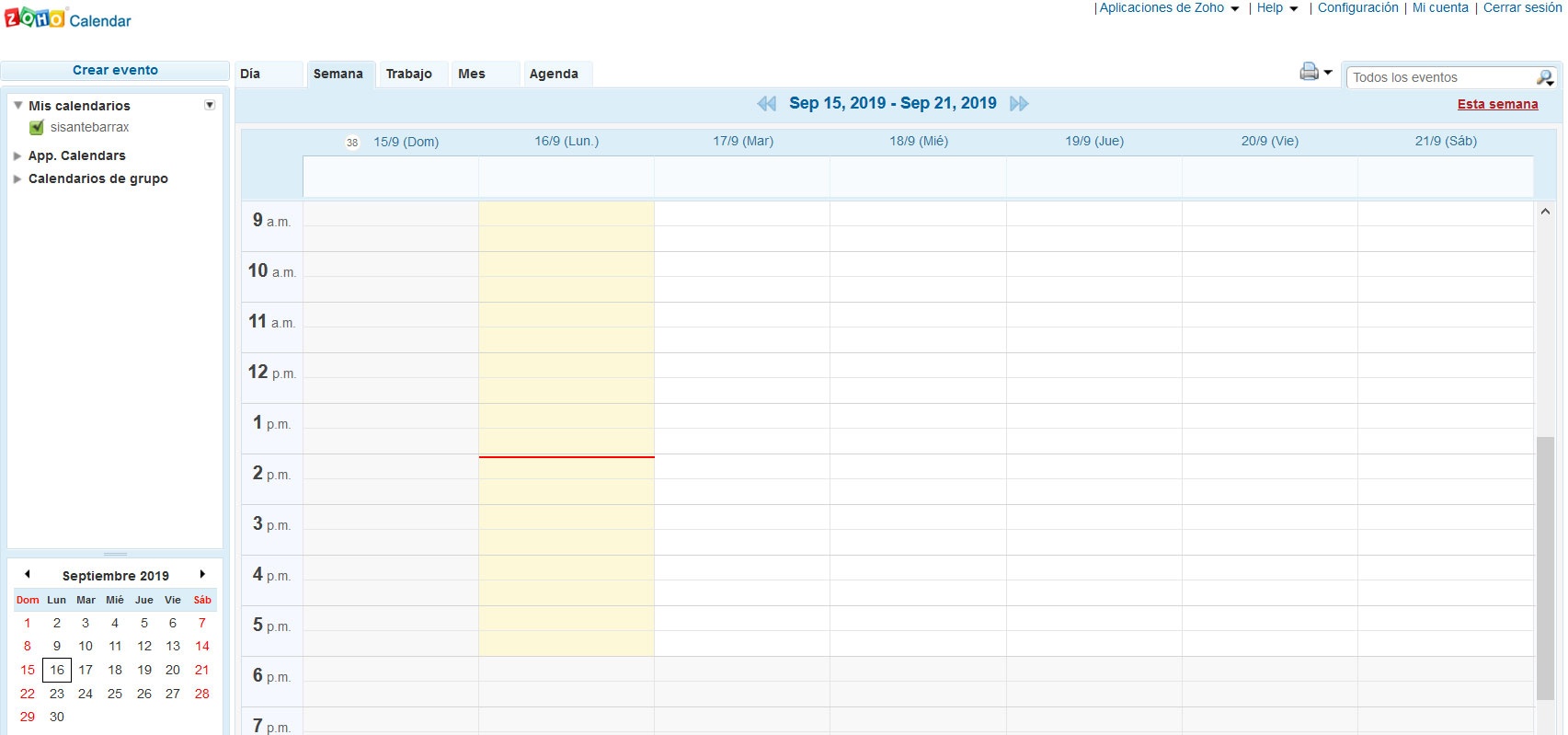This screenshot has width=1568, height=735.
Task: Open the Configuración link
Action: 1357,8
